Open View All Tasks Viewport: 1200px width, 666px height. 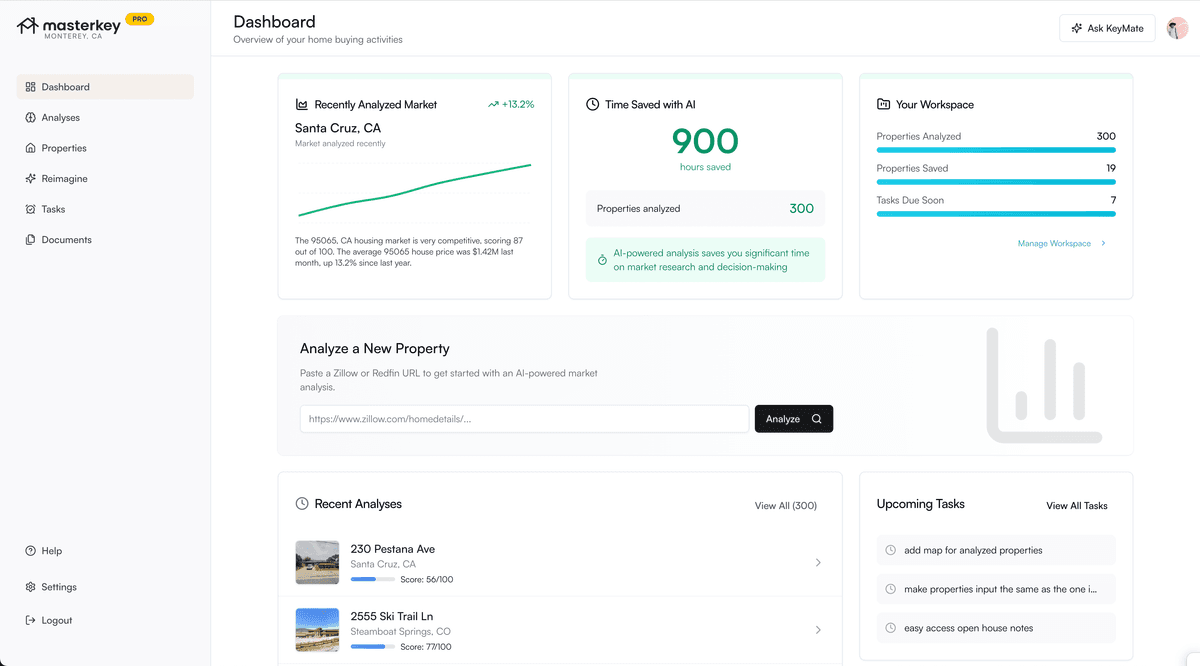[1077, 505]
